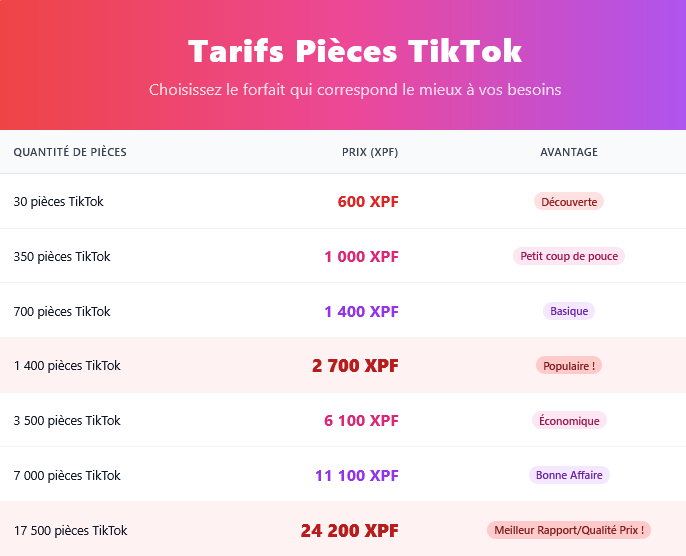Click the Quantité de pièces column header
The width and height of the screenshot is (686, 556).
tap(70, 152)
